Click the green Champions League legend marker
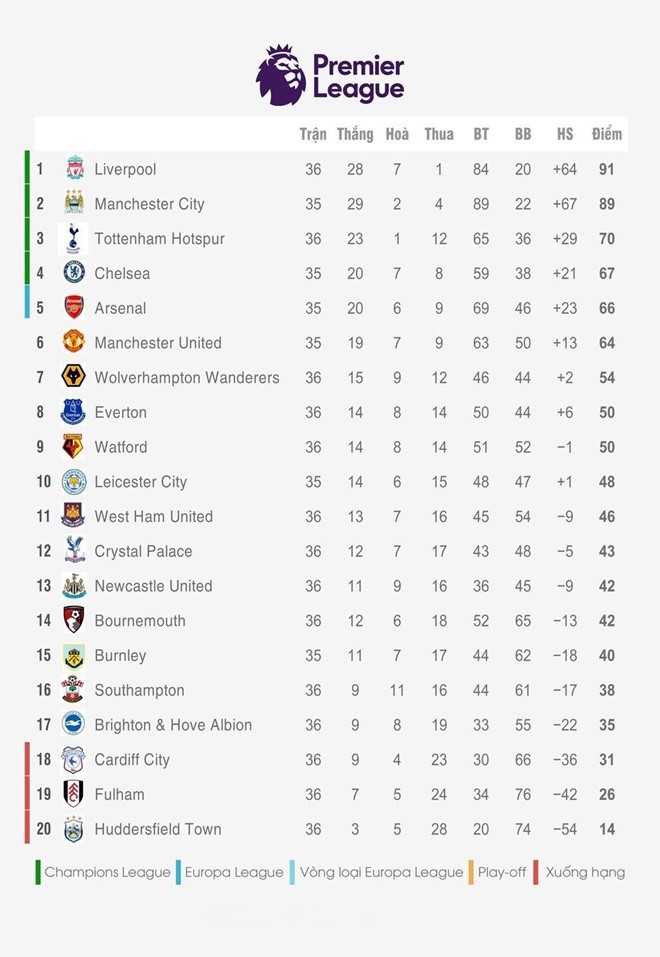This screenshot has height=957, width=660. (38, 872)
